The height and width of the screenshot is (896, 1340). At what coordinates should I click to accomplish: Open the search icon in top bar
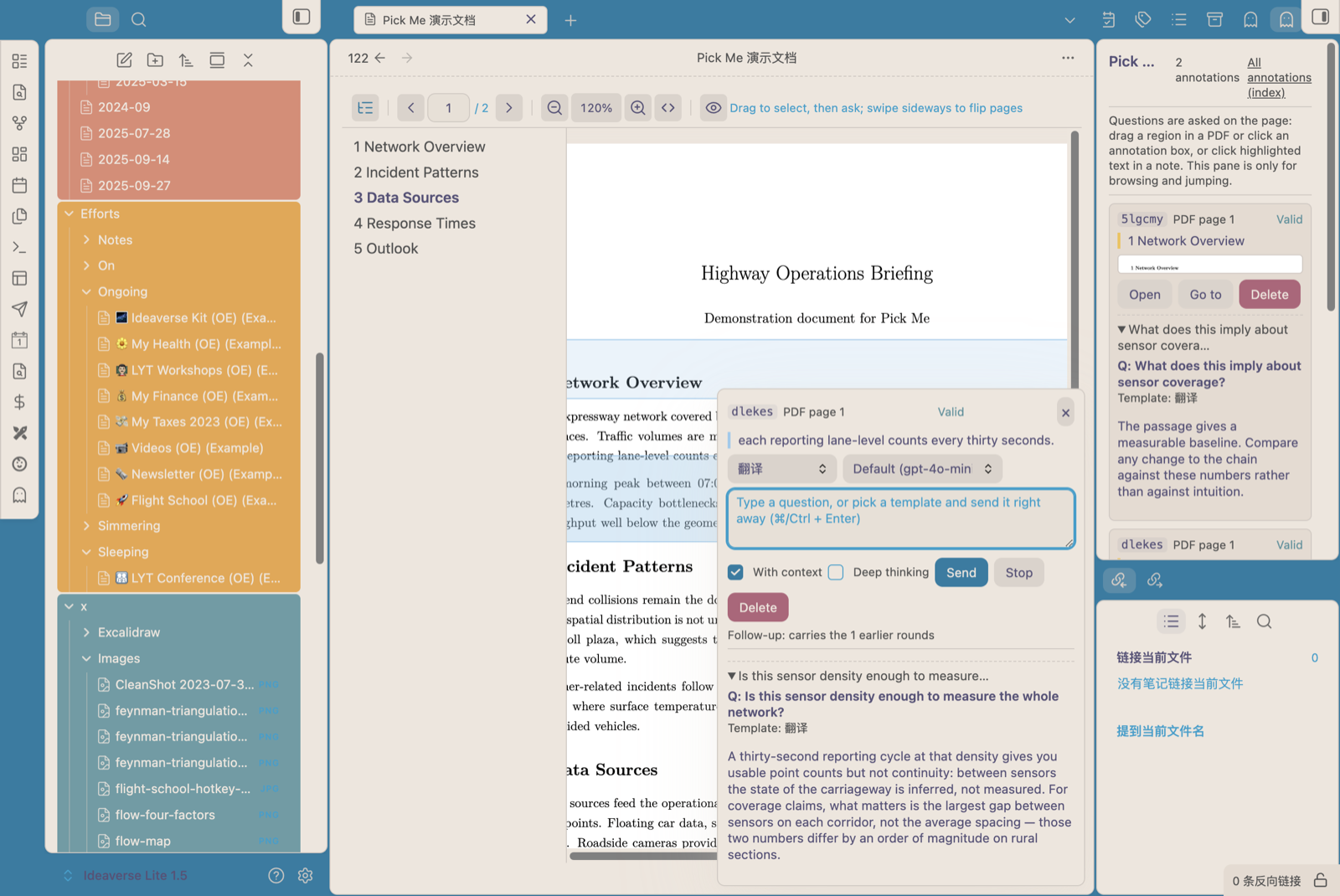point(139,19)
